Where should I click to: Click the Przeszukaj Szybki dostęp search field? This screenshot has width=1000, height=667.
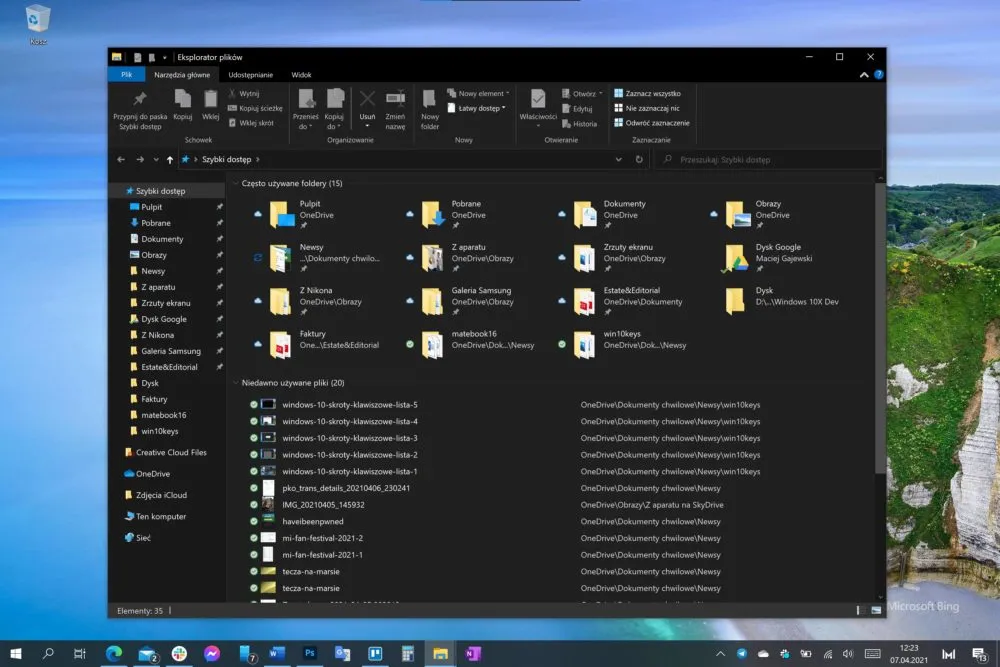pyautogui.click(x=770, y=159)
